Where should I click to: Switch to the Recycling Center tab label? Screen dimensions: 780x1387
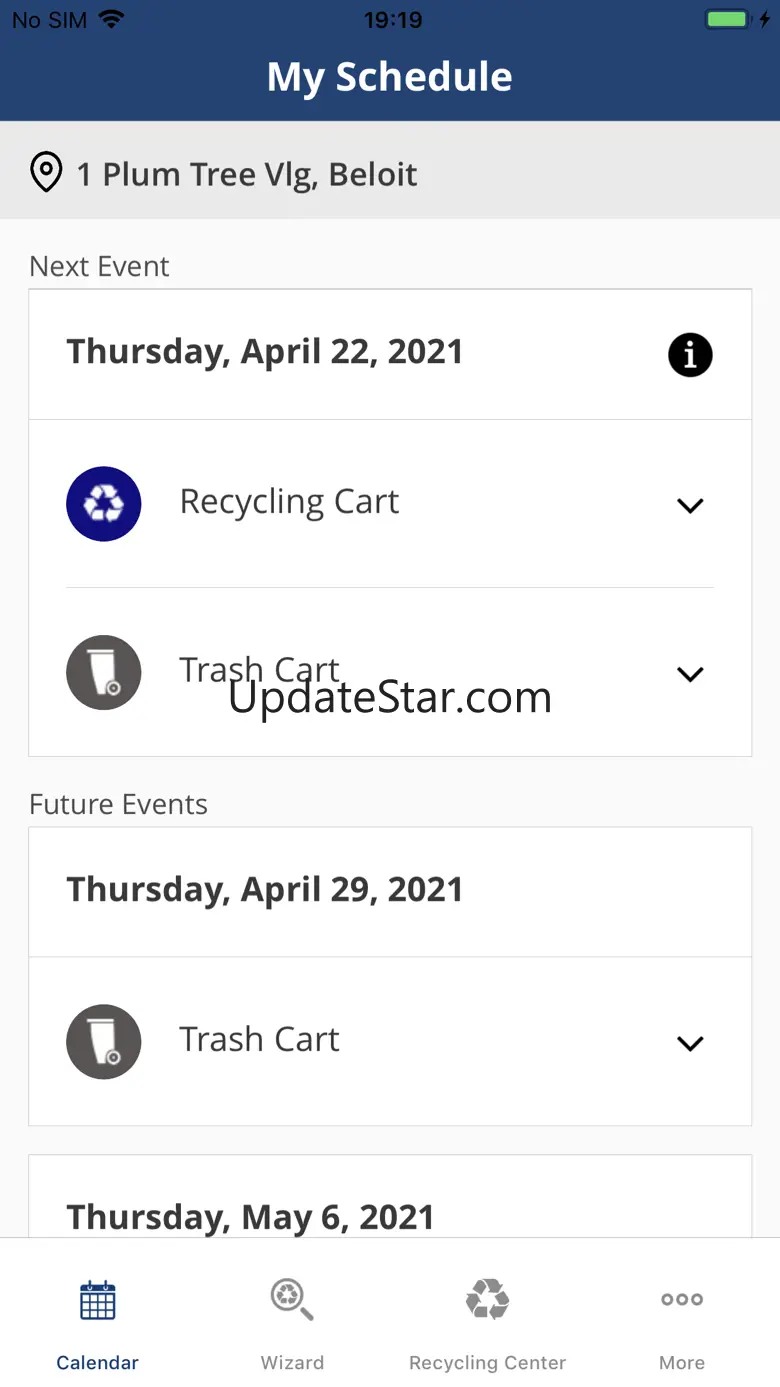tap(488, 1363)
